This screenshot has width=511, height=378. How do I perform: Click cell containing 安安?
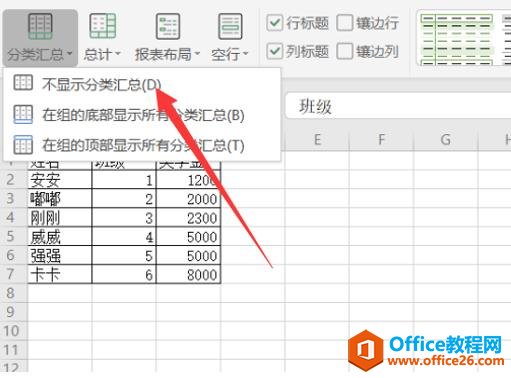(x=60, y=180)
